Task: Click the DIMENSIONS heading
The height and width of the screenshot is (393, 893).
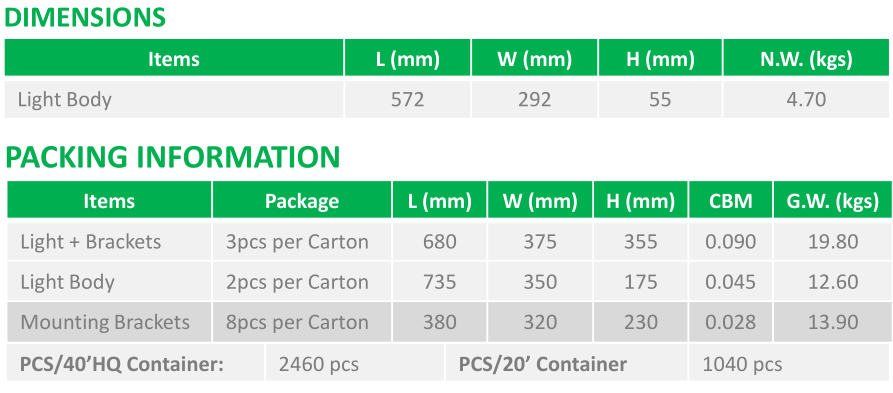Action: [x=85, y=18]
